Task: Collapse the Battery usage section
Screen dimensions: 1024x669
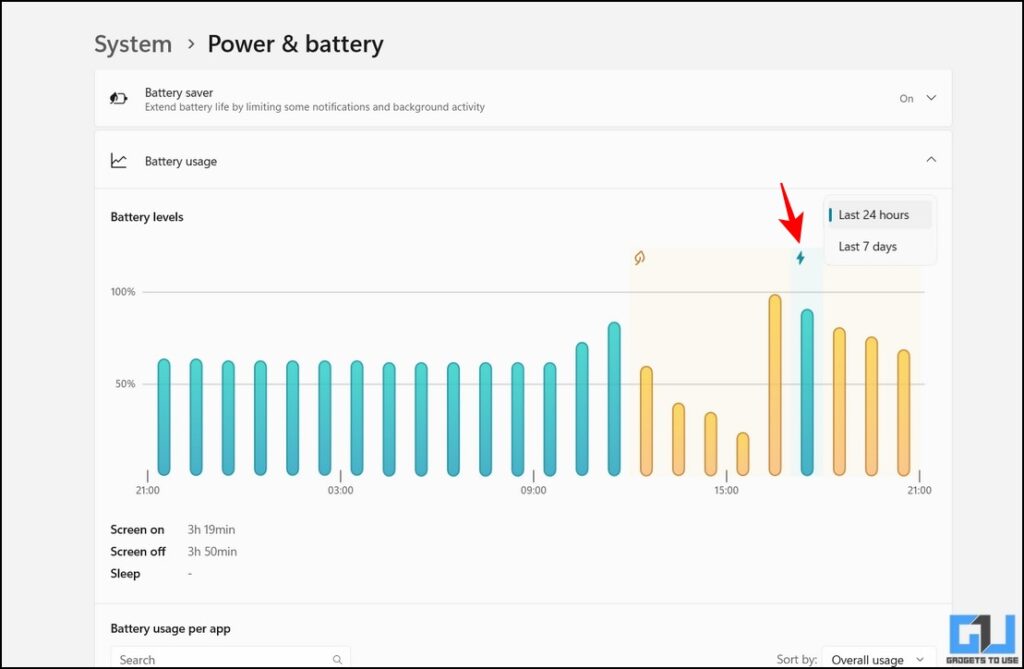Action: click(x=931, y=159)
